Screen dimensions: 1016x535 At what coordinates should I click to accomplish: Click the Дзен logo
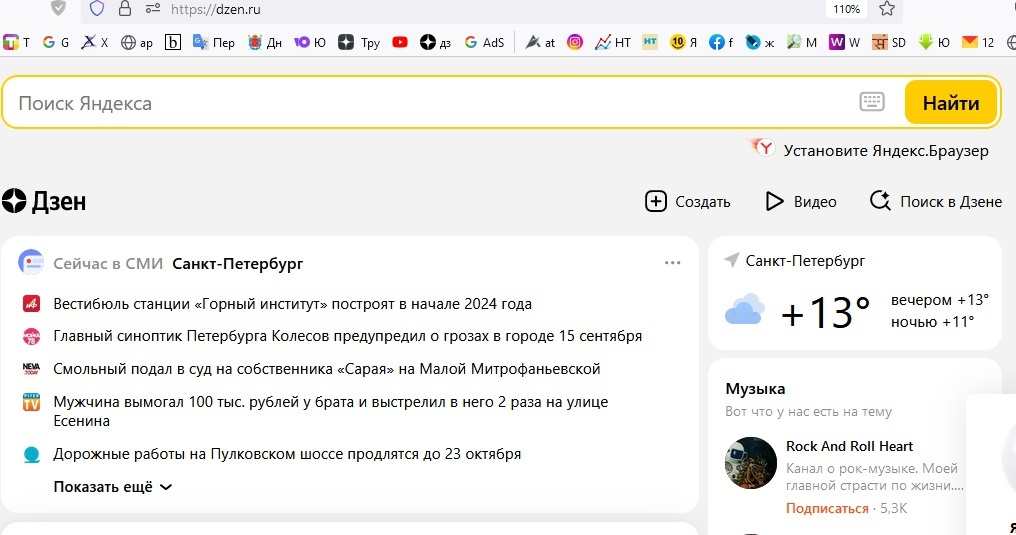point(44,201)
